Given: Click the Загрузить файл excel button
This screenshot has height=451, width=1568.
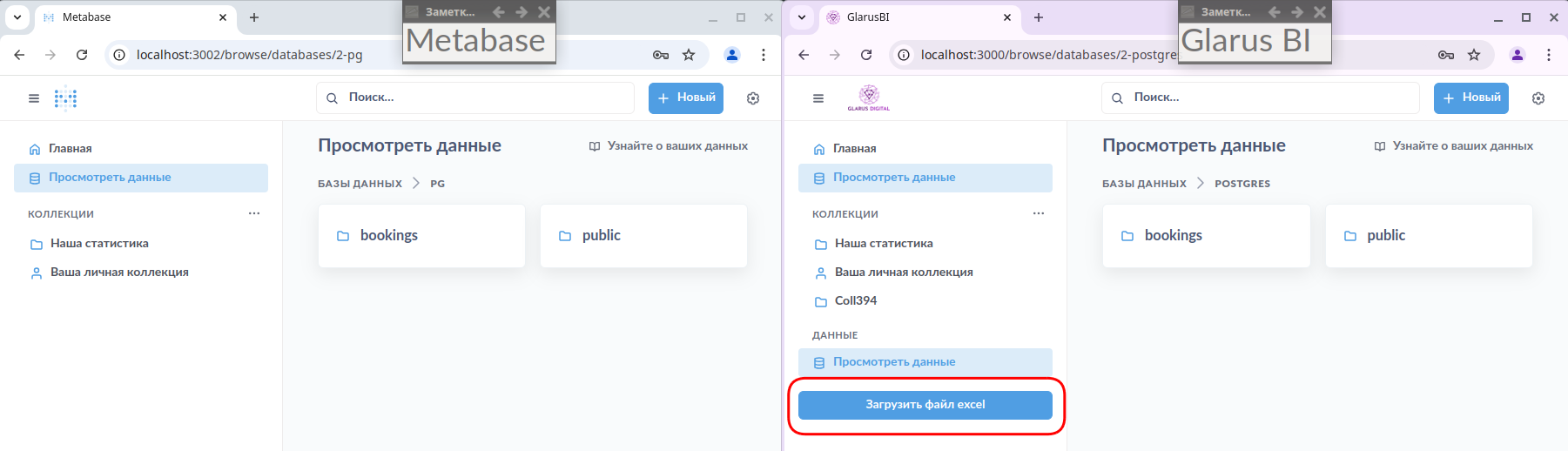Looking at the screenshot, I should point(925,405).
